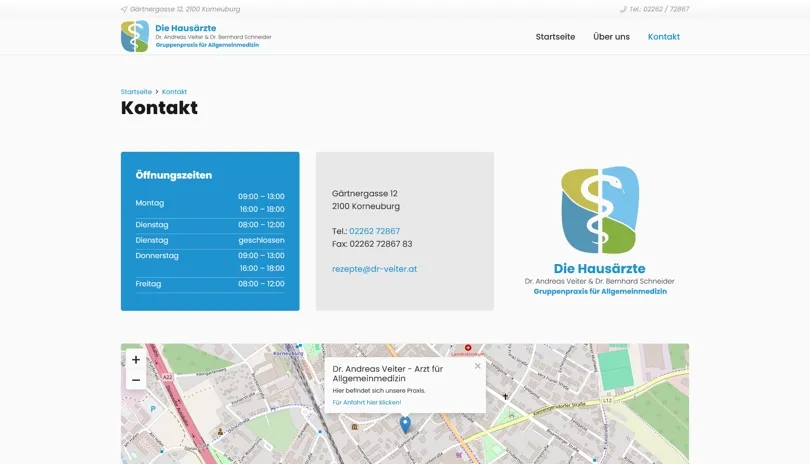Click the large Die Hausärzte logo image
This screenshot has height=464, width=810.
[599, 231]
